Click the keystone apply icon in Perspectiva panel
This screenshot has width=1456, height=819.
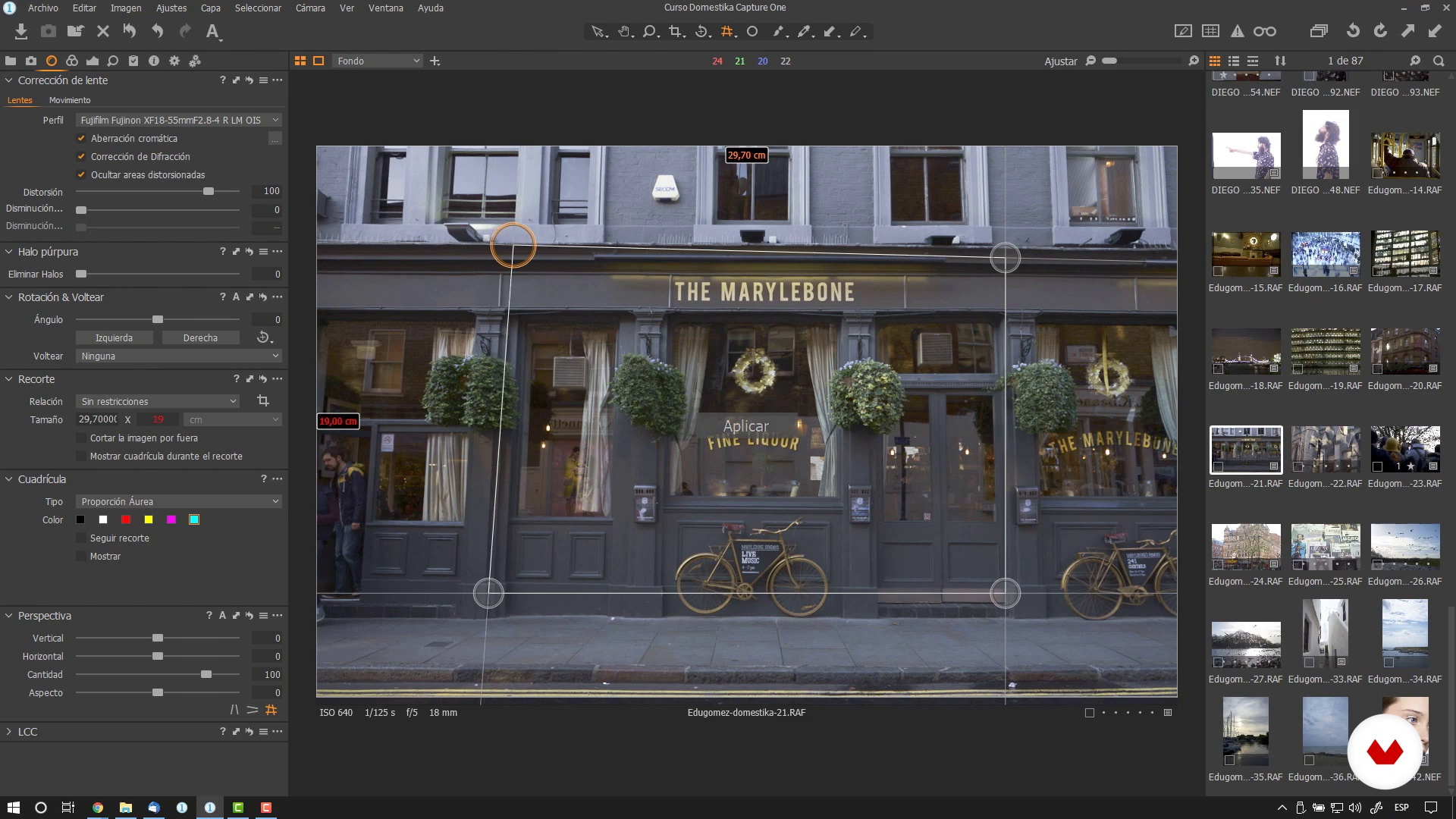pos(271,710)
